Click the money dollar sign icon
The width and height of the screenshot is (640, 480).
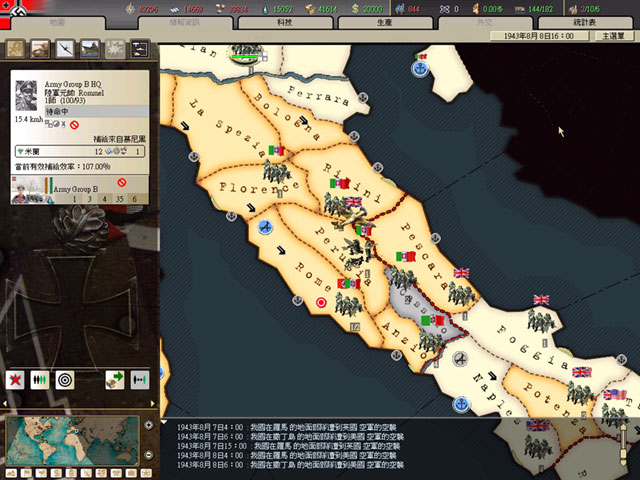(355, 9)
